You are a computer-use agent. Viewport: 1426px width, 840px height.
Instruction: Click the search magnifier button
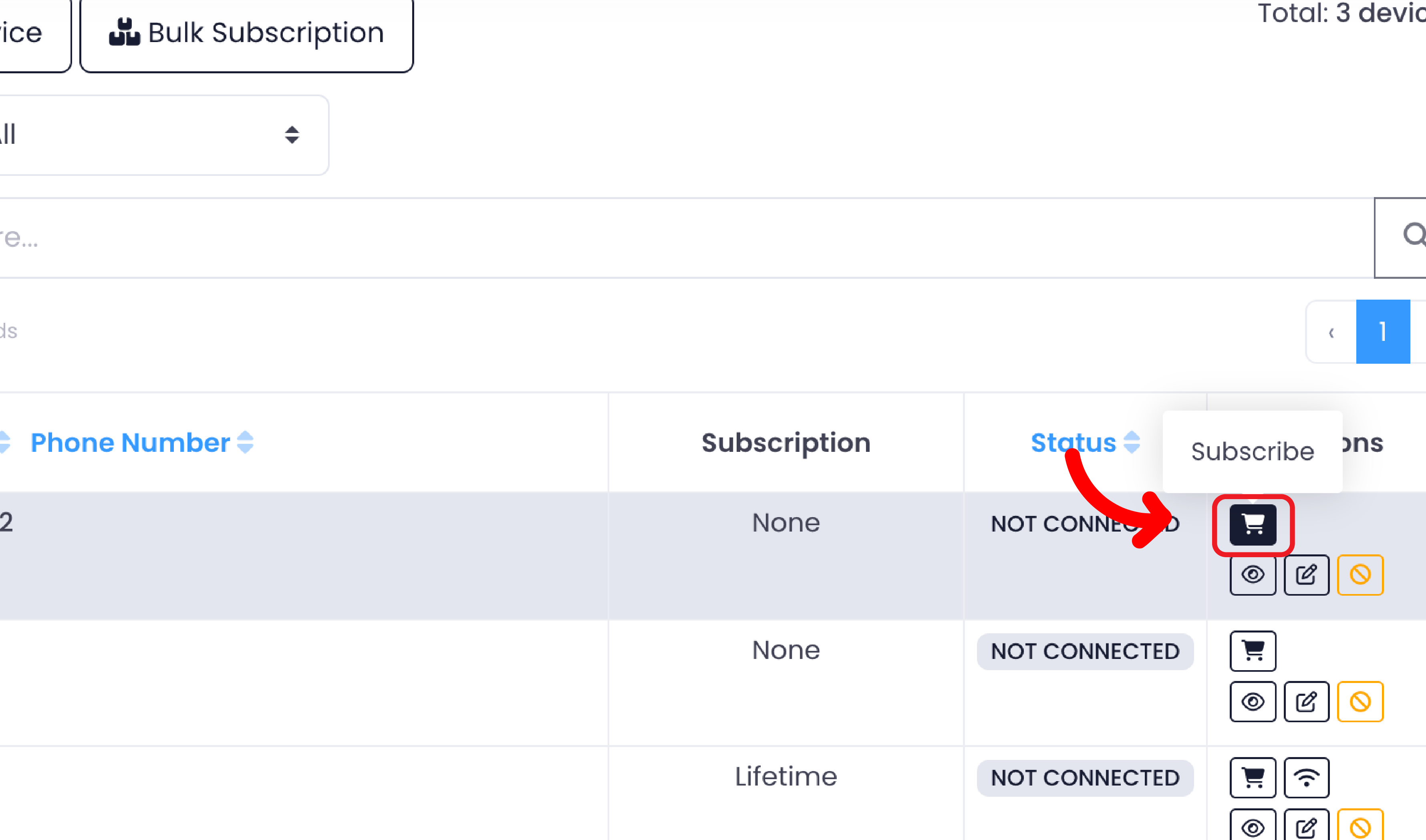(x=1409, y=237)
